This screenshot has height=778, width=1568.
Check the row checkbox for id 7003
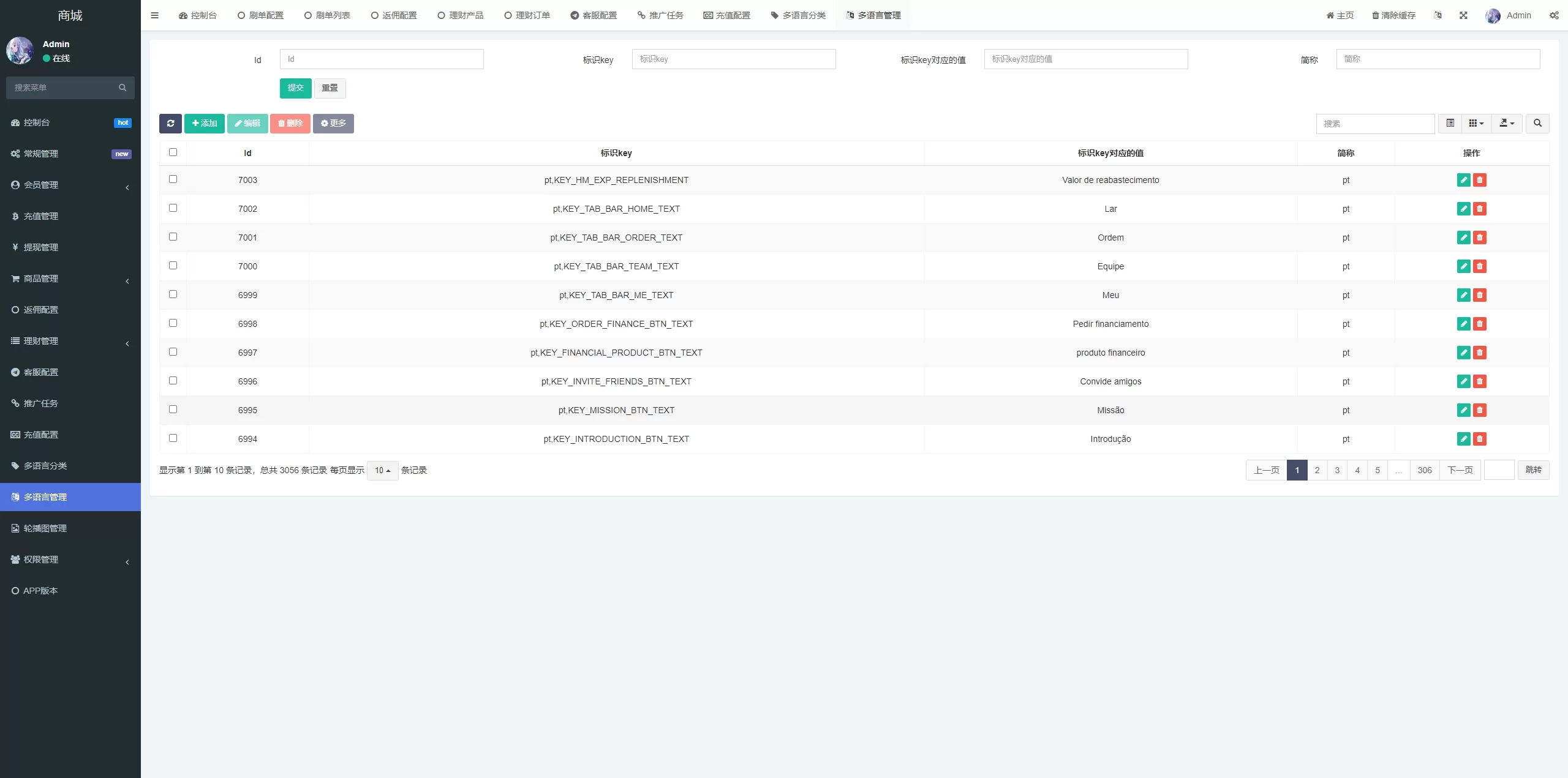[173, 179]
